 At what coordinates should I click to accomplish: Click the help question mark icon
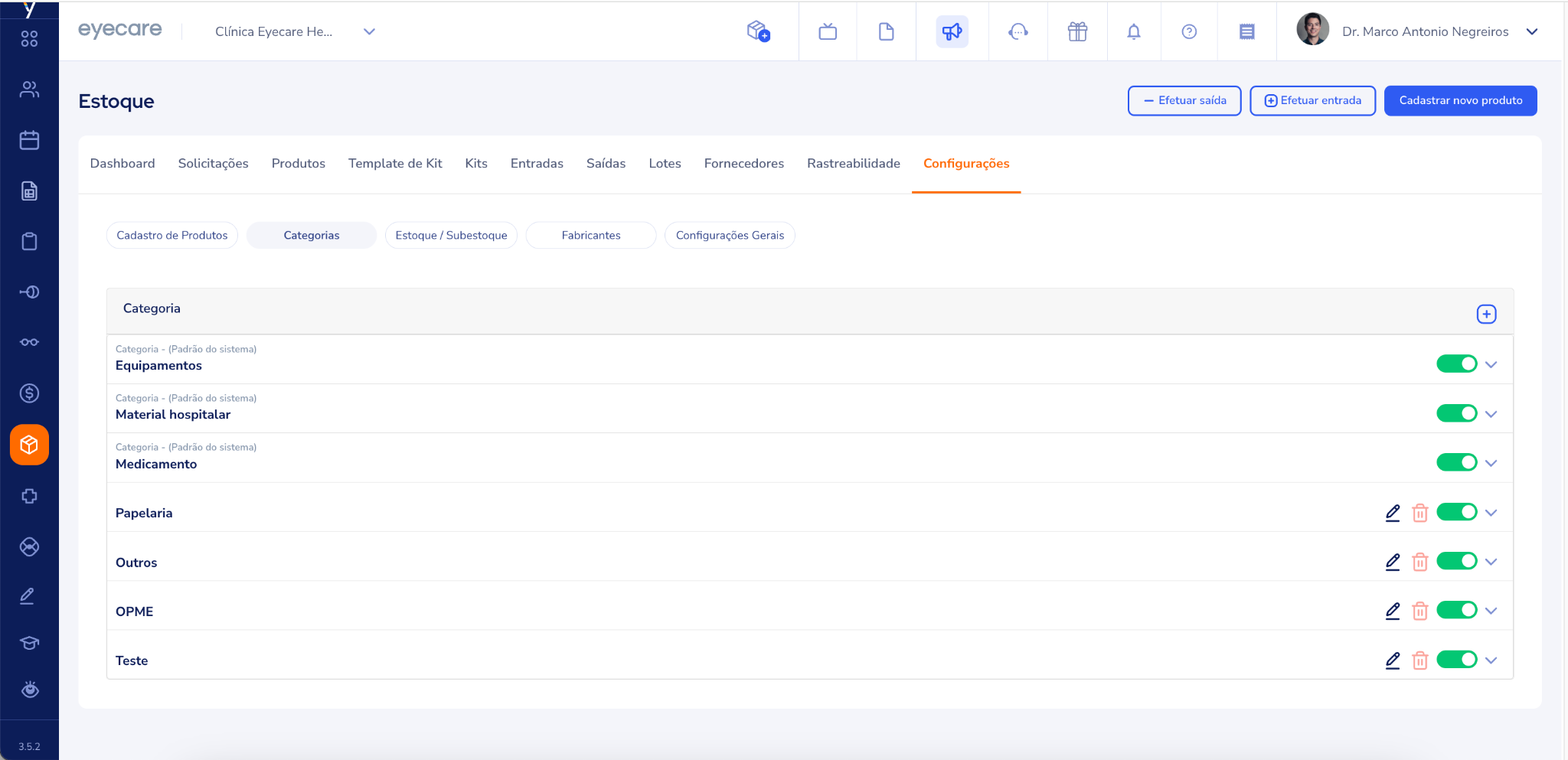1189,31
